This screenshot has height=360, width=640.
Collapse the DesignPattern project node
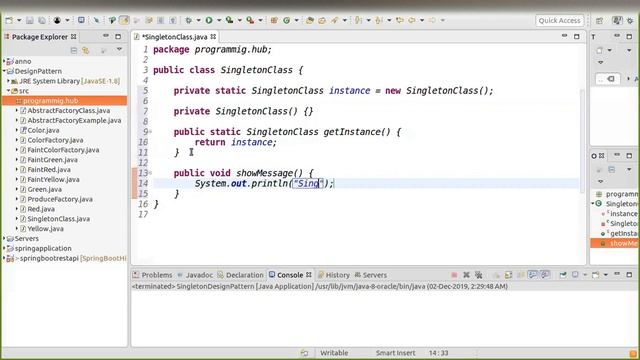click(4, 71)
